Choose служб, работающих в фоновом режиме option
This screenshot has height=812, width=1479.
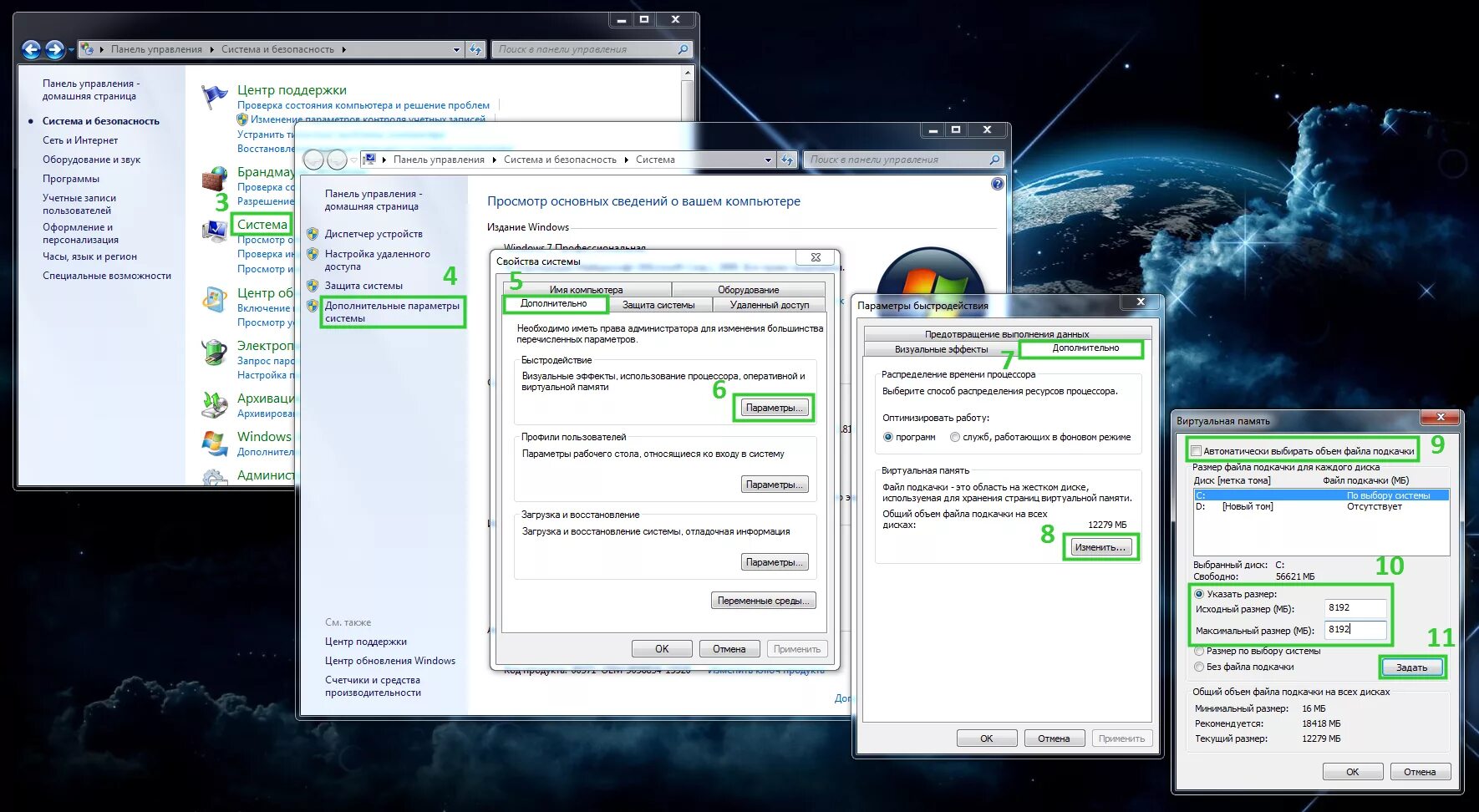(x=955, y=437)
